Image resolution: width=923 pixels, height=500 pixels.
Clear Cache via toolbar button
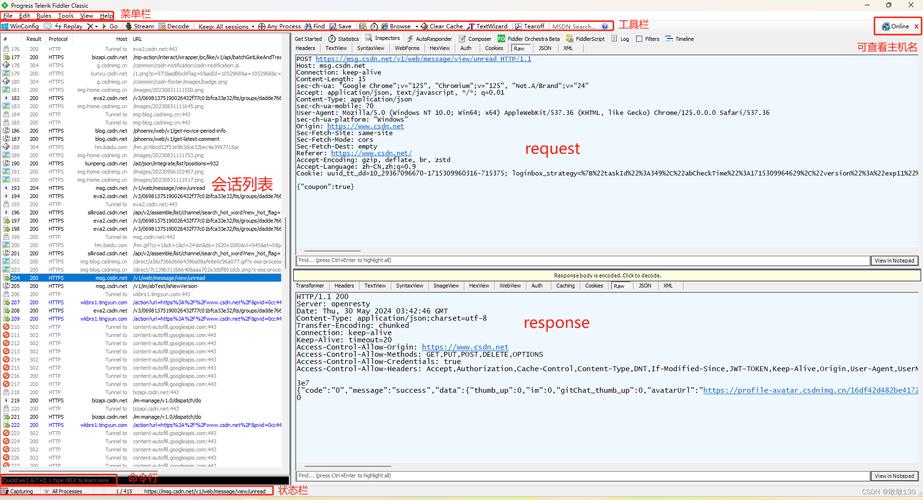442,27
